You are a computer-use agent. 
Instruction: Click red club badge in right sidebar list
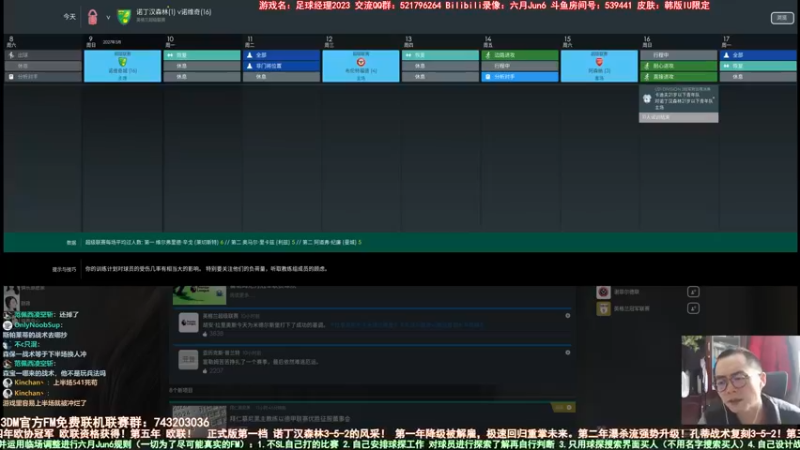603,292
